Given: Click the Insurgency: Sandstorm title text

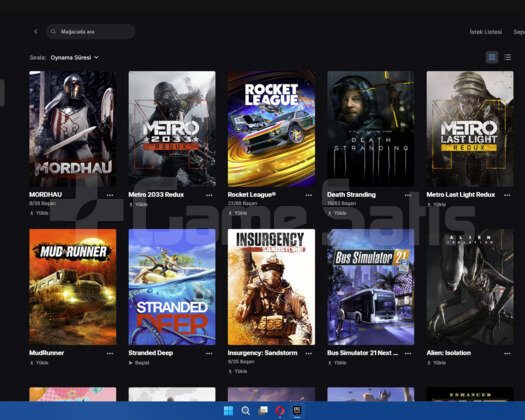Looking at the screenshot, I should (262, 353).
